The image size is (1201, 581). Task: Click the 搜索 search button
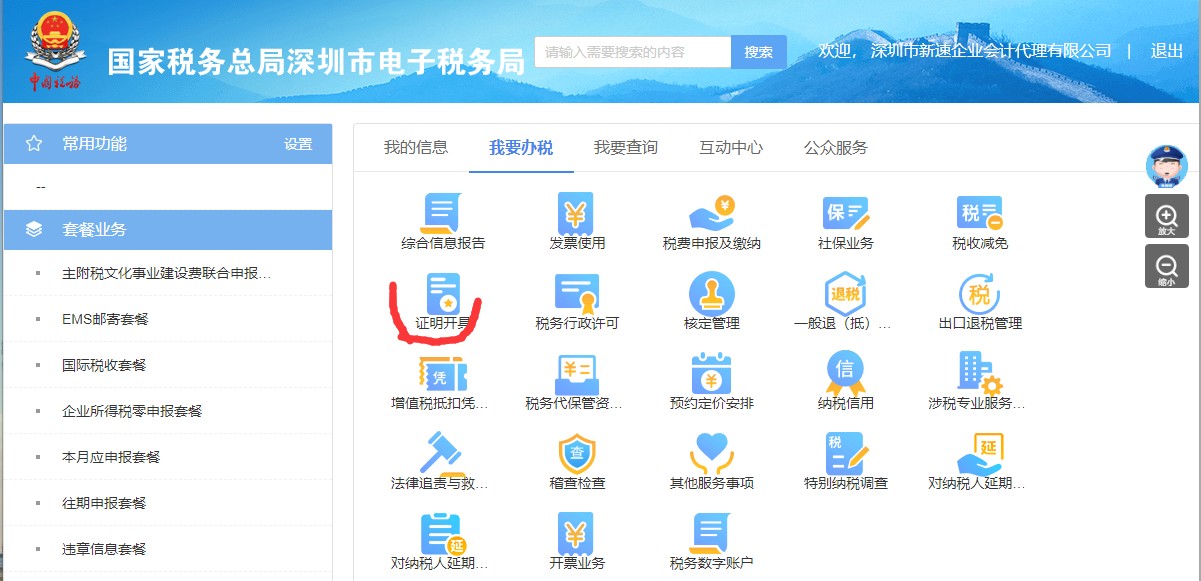pos(758,52)
